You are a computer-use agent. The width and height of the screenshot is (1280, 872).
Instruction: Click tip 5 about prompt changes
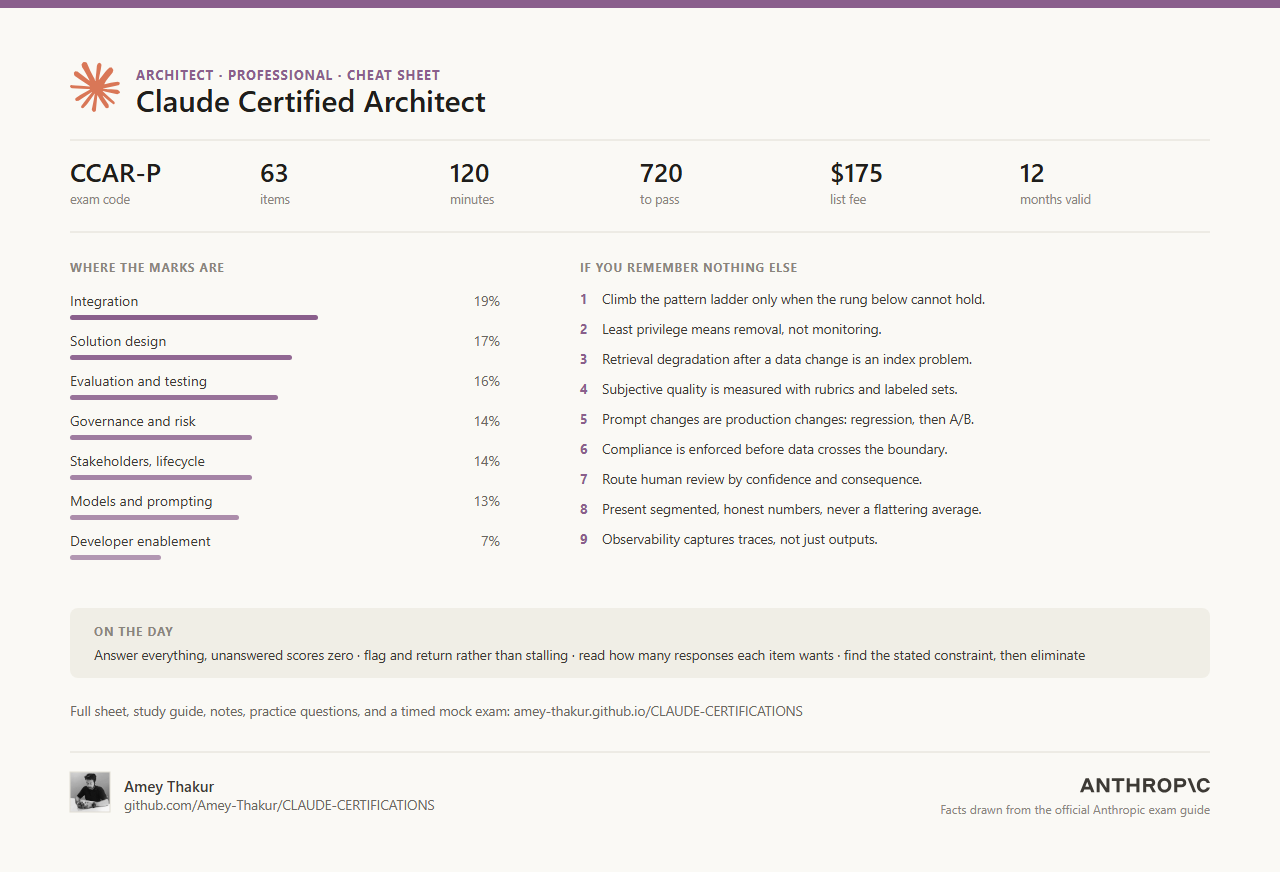click(777, 419)
